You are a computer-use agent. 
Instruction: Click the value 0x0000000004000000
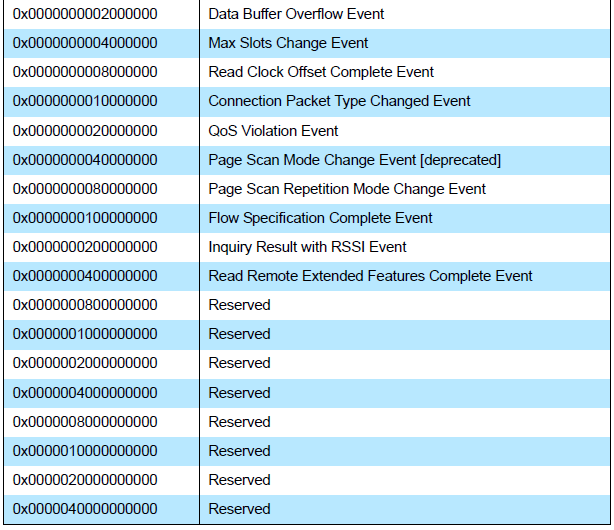[x=85, y=43]
